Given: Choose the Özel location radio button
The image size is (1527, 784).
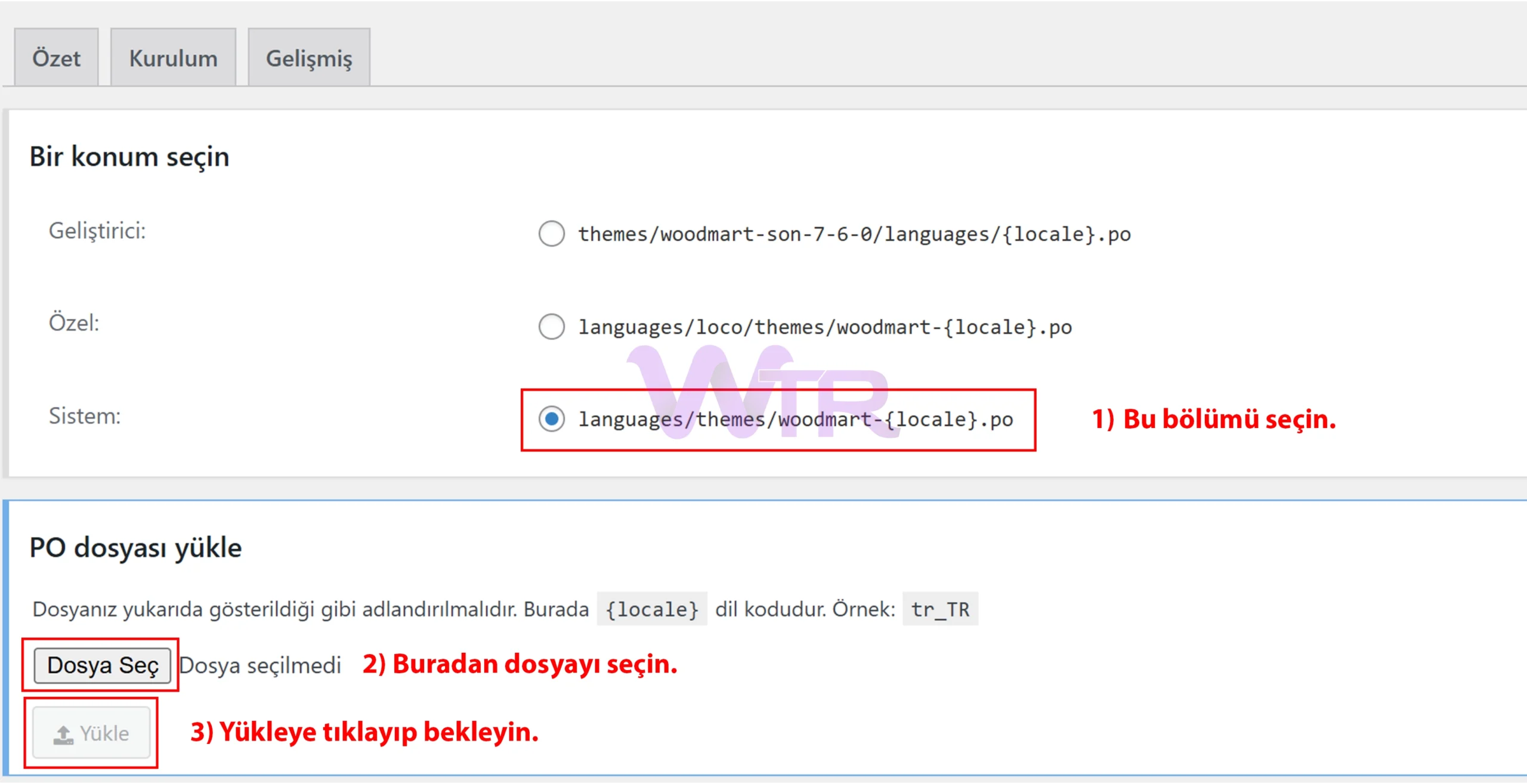Looking at the screenshot, I should (551, 326).
